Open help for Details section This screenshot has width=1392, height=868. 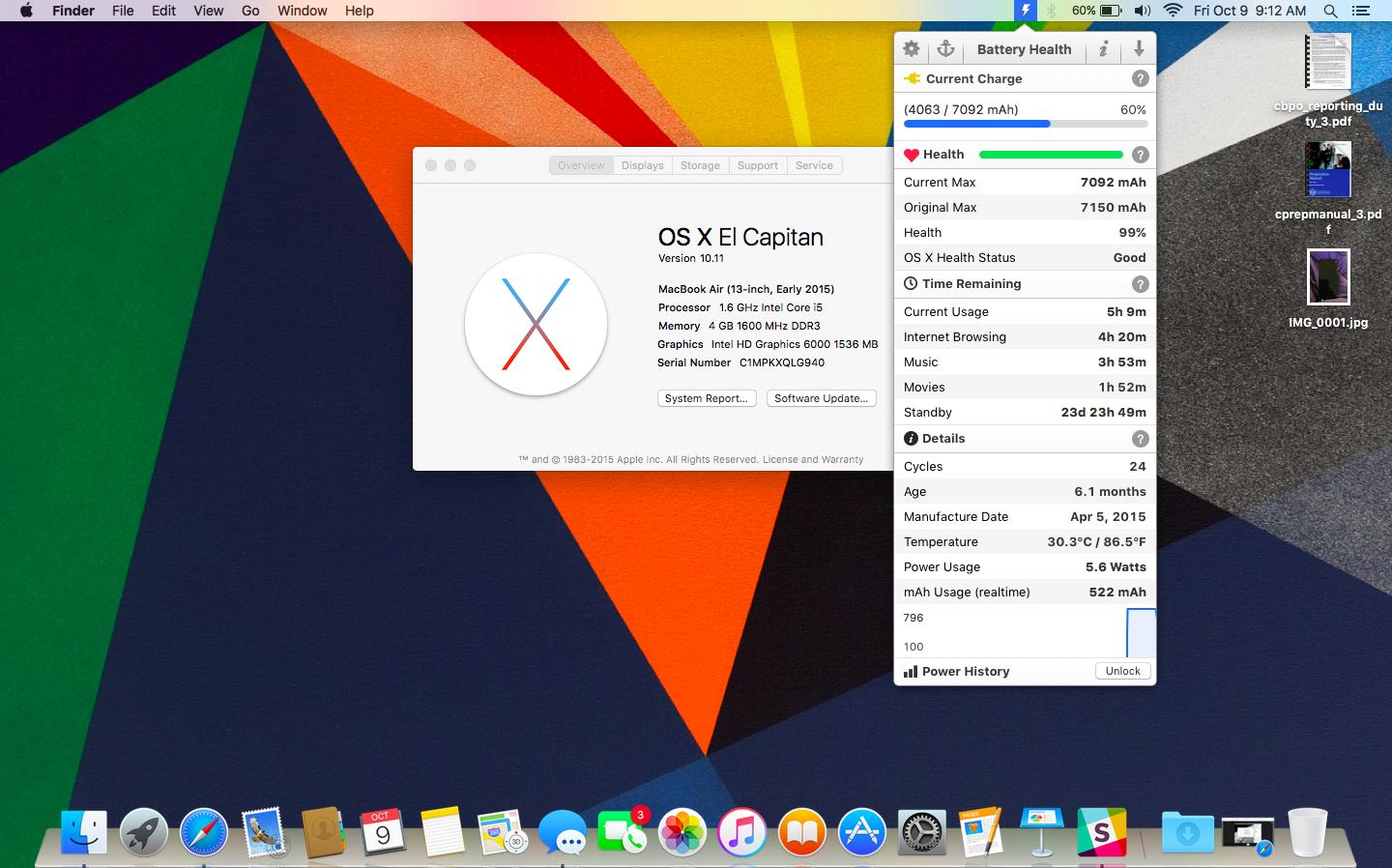tap(1140, 439)
